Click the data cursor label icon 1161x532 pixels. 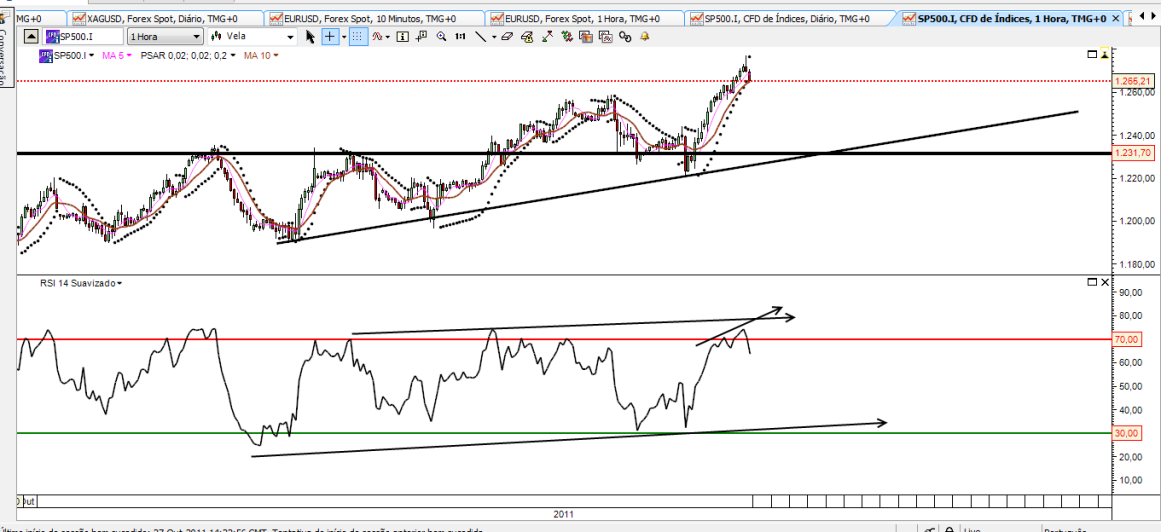click(421, 36)
